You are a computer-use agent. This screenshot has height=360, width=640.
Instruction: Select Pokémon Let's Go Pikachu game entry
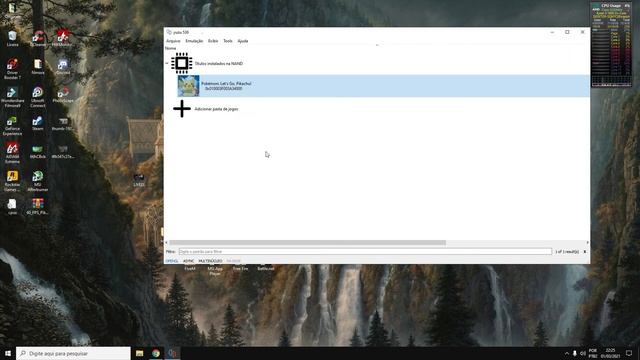click(383, 86)
